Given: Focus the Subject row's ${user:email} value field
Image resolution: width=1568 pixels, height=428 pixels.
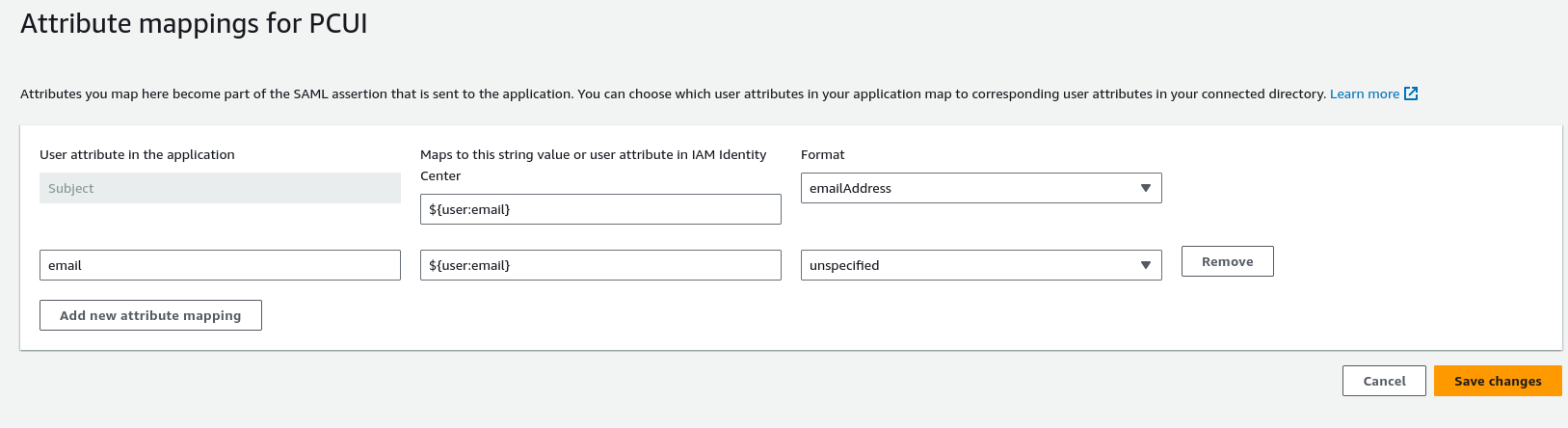Looking at the screenshot, I should pos(600,209).
